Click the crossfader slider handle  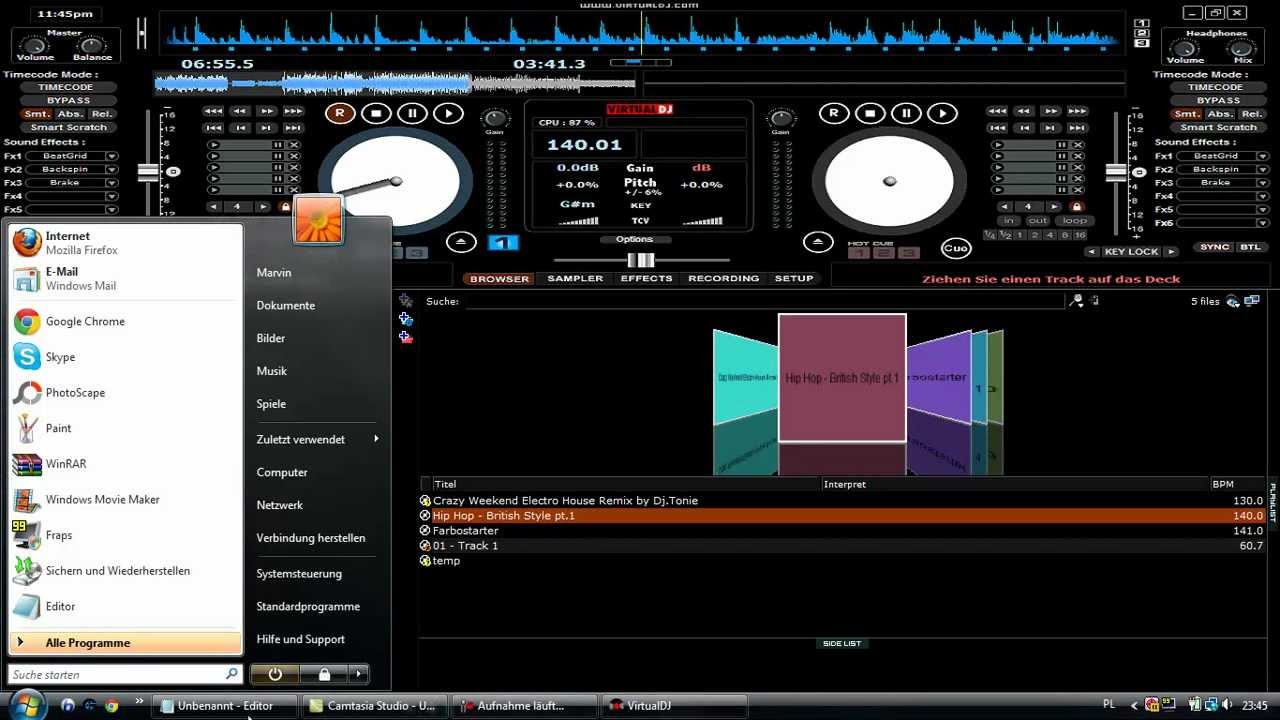tap(639, 260)
